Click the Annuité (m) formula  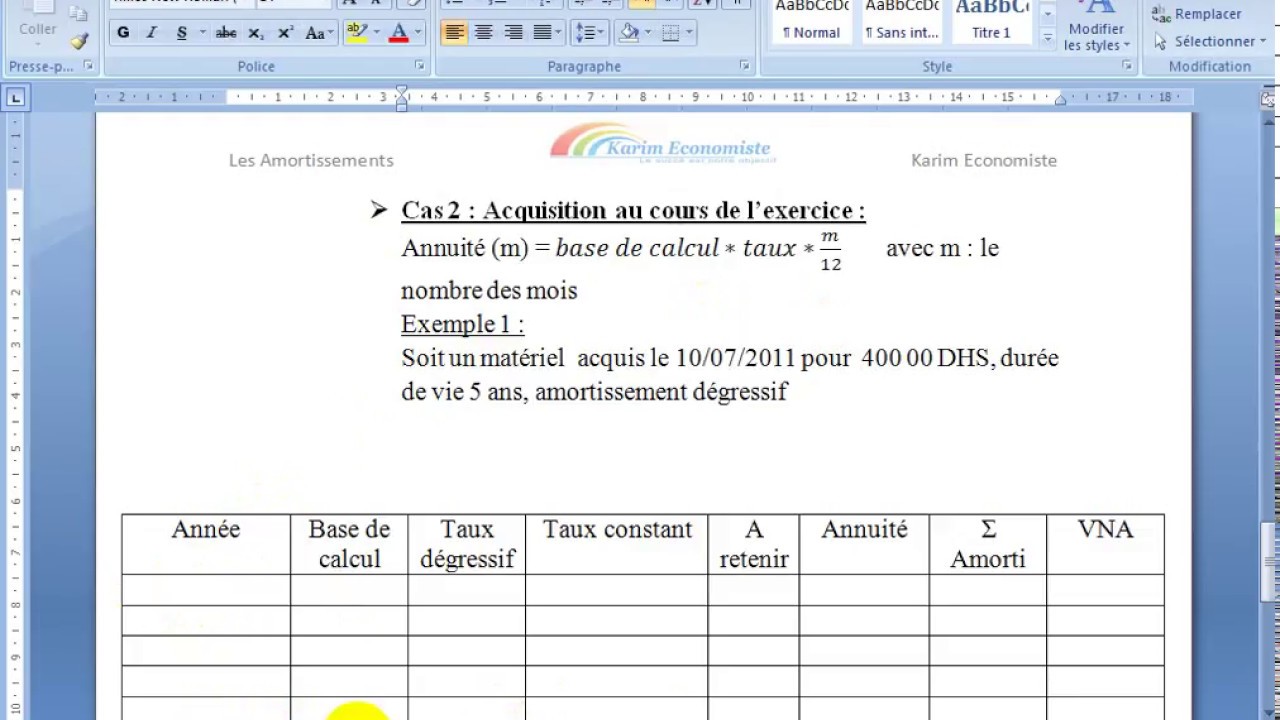coord(622,249)
